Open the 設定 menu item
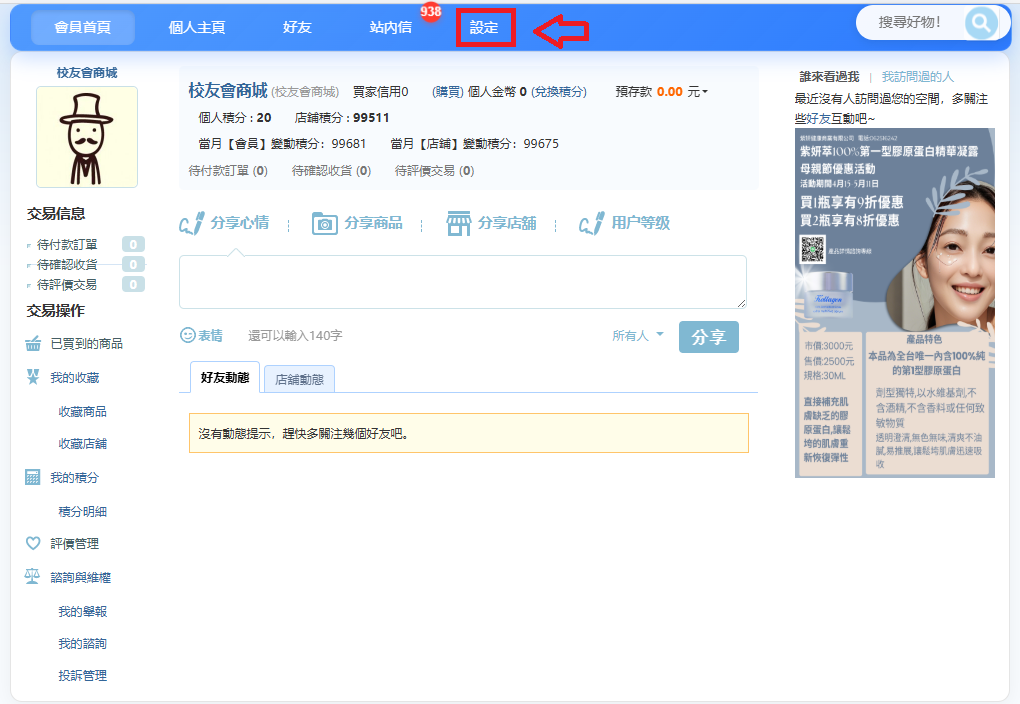 484,28
